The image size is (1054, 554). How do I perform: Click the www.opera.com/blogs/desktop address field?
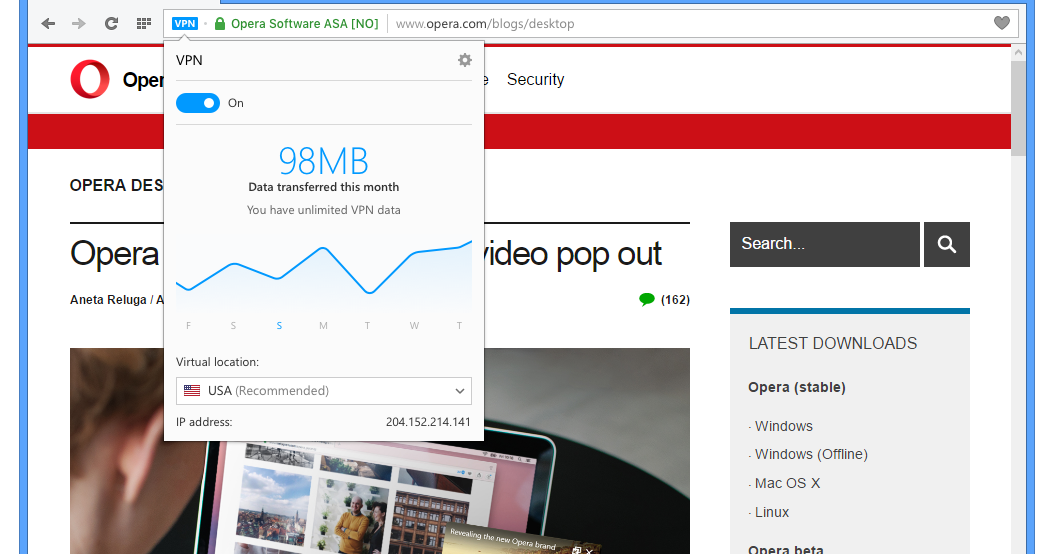pyautogui.click(x=485, y=24)
